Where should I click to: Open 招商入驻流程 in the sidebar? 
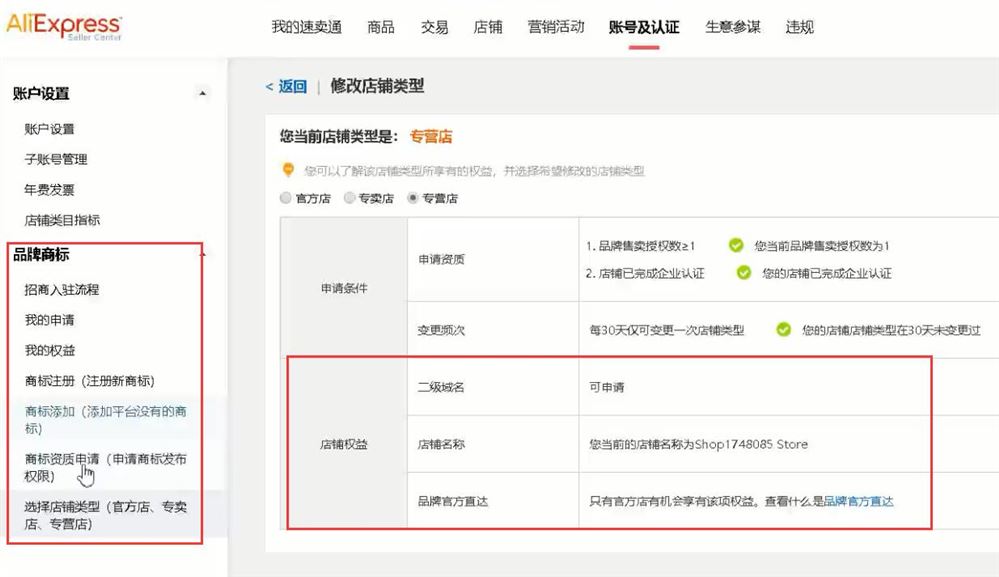pyautogui.click(x=62, y=290)
